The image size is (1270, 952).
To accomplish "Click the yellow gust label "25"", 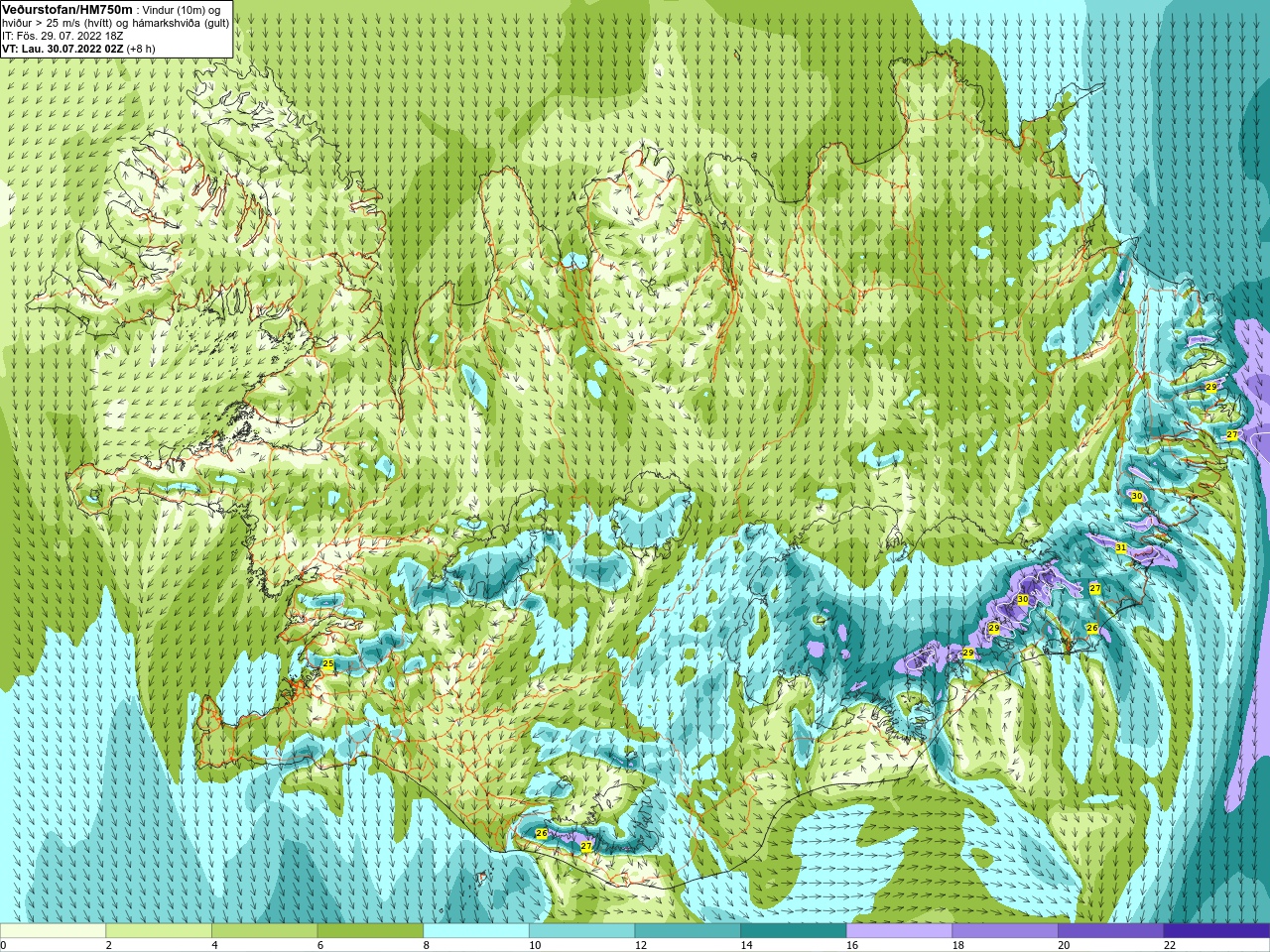I will click(x=328, y=664).
